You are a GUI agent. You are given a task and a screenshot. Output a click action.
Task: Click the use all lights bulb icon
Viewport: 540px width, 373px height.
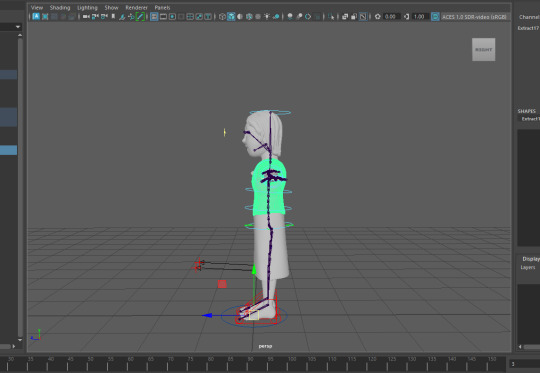(267, 17)
